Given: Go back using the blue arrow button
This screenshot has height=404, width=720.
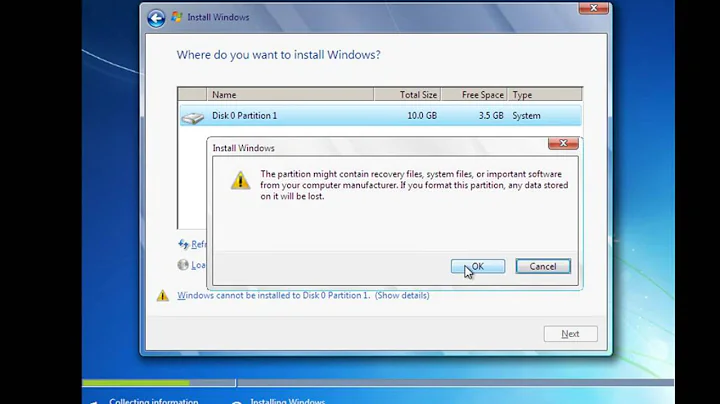Looking at the screenshot, I should pyautogui.click(x=156, y=18).
